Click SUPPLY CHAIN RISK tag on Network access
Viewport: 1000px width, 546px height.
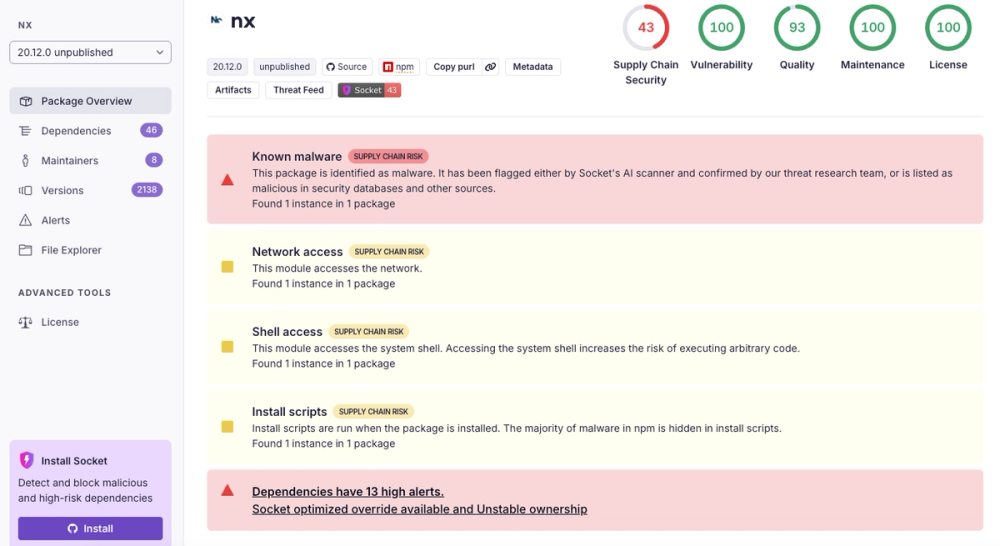(x=389, y=251)
